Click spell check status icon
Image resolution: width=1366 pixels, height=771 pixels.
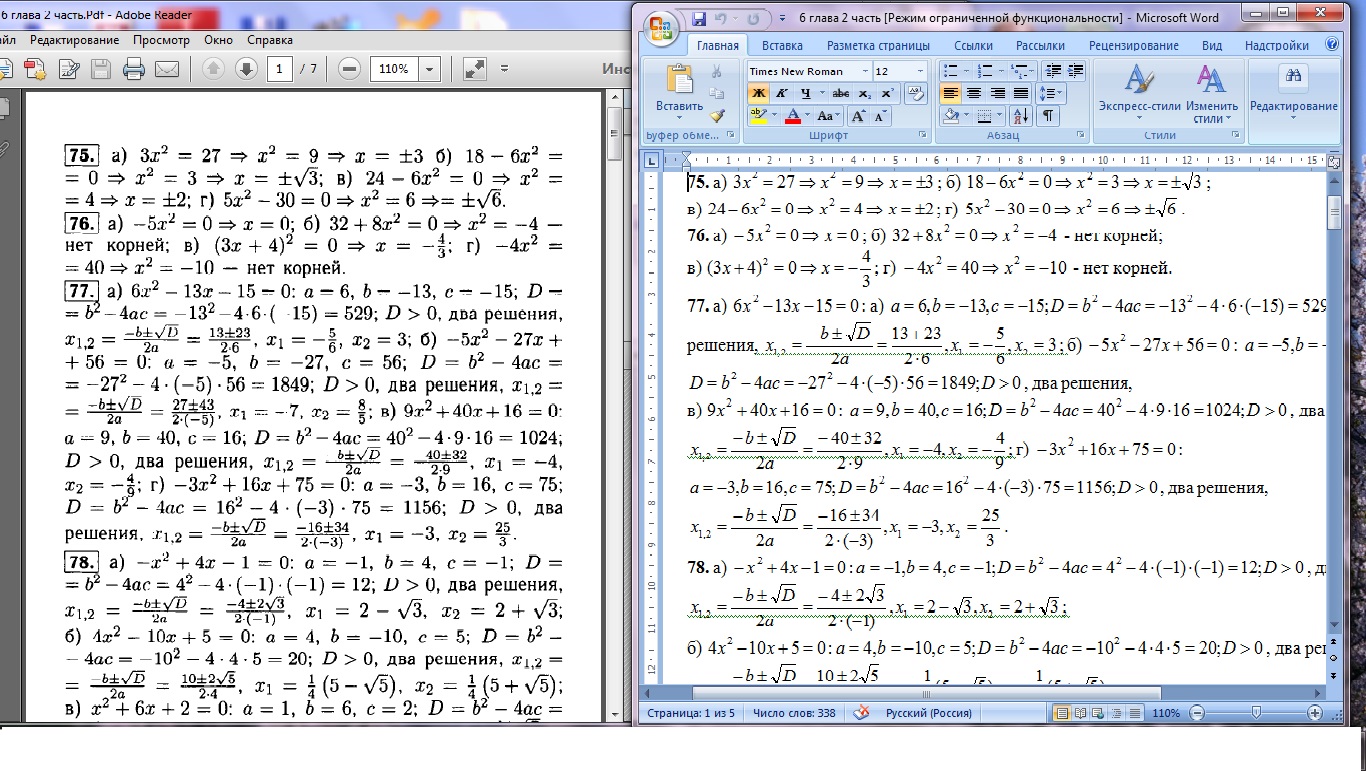860,713
